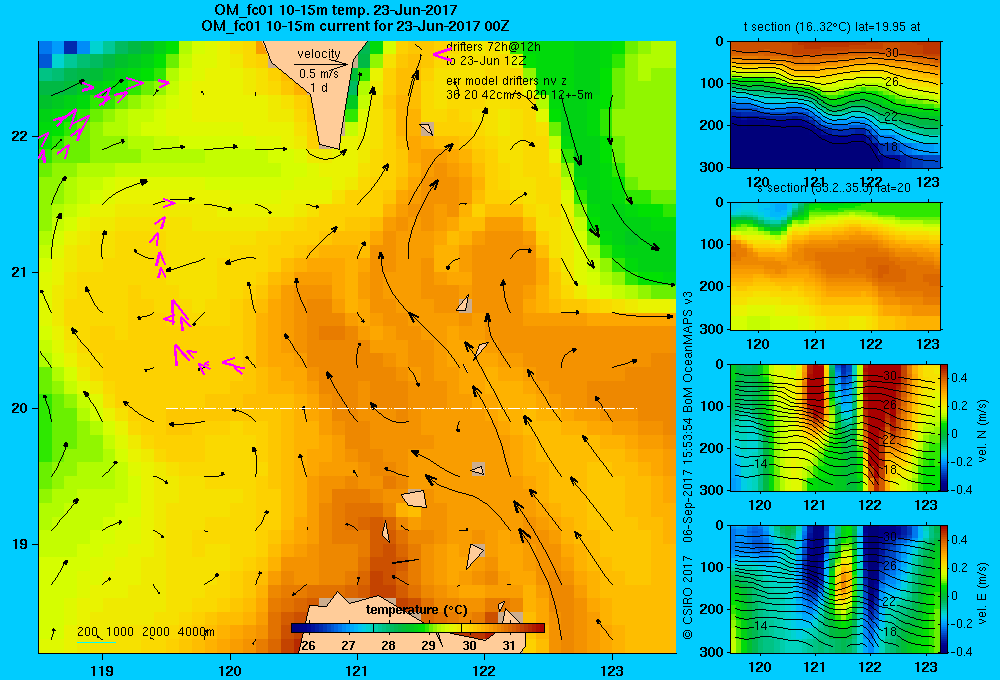
Task: Click the velocity legend reference arrow
Action: [321, 64]
